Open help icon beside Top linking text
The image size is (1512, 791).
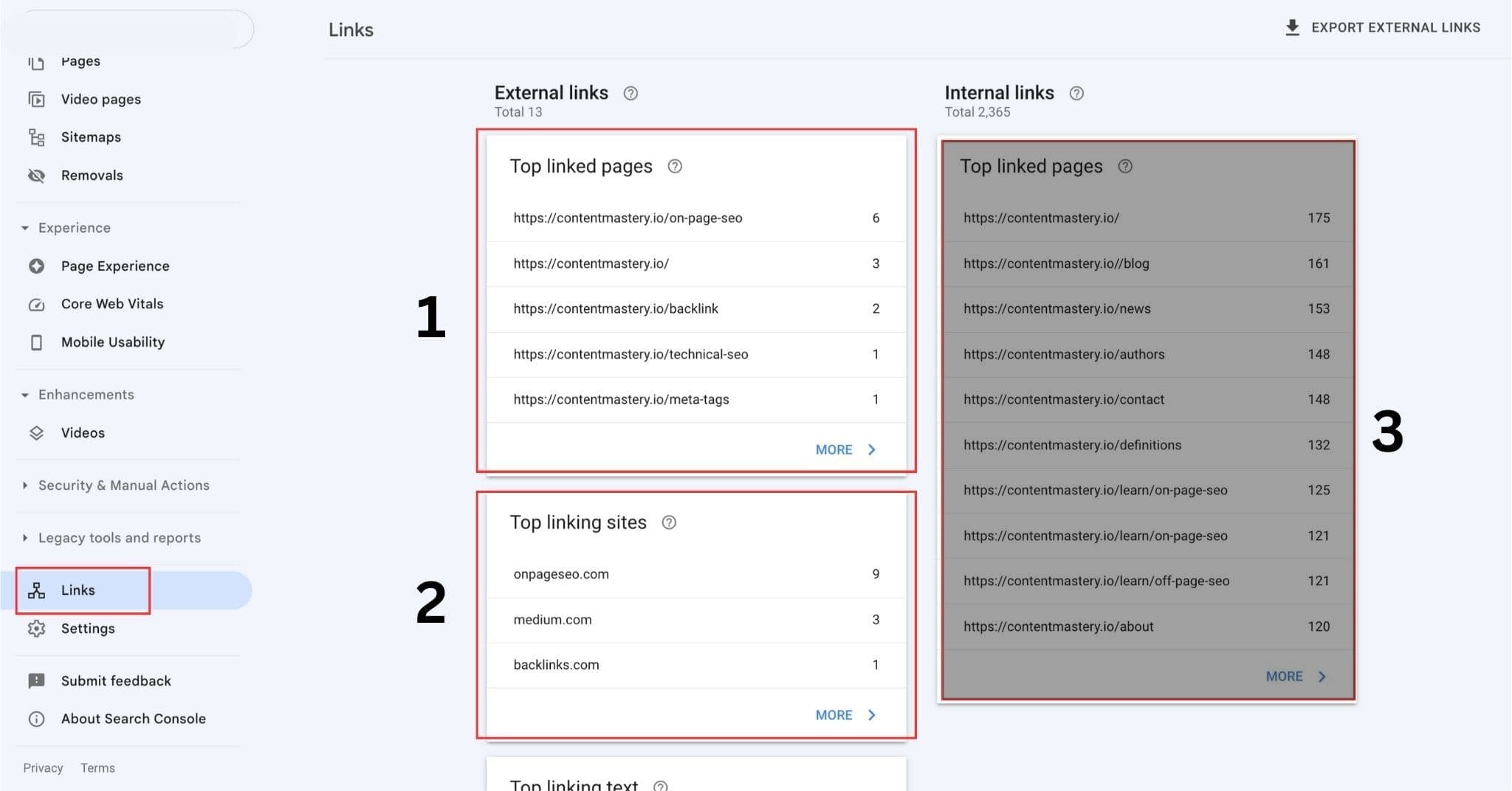coord(661,786)
